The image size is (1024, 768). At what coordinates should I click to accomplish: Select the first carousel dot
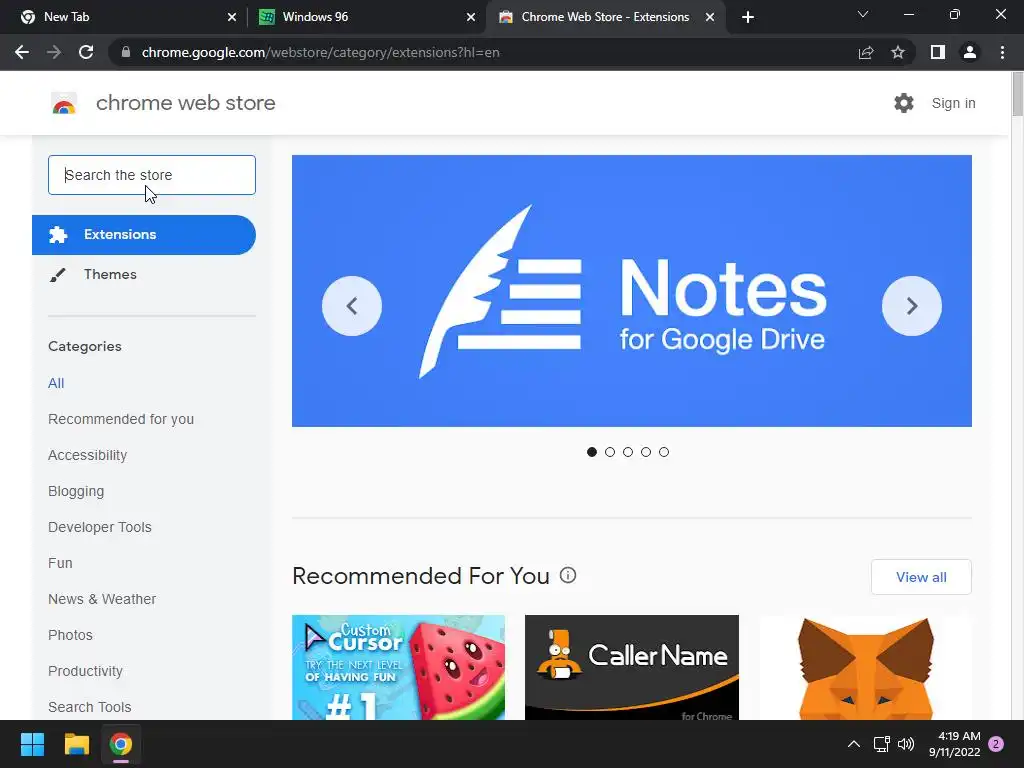(x=592, y=452)
